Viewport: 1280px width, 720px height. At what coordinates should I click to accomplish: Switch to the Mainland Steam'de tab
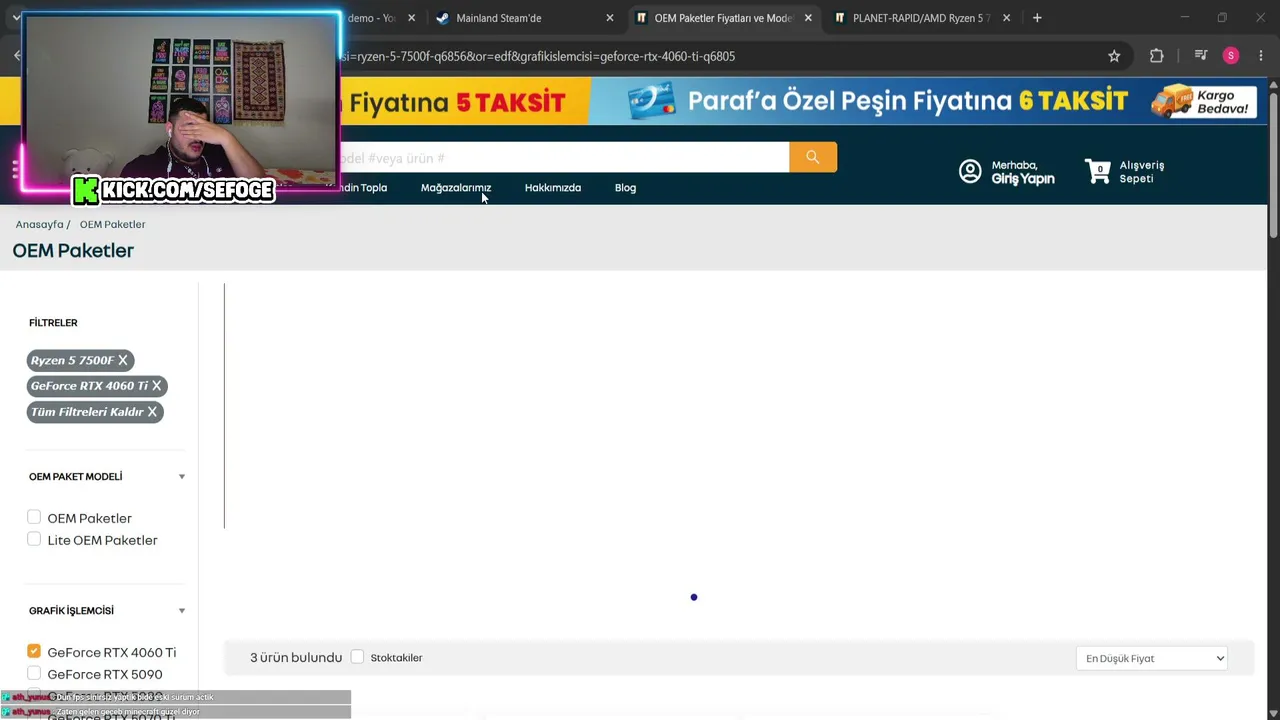pyautogui.click(x=524, y=18)
